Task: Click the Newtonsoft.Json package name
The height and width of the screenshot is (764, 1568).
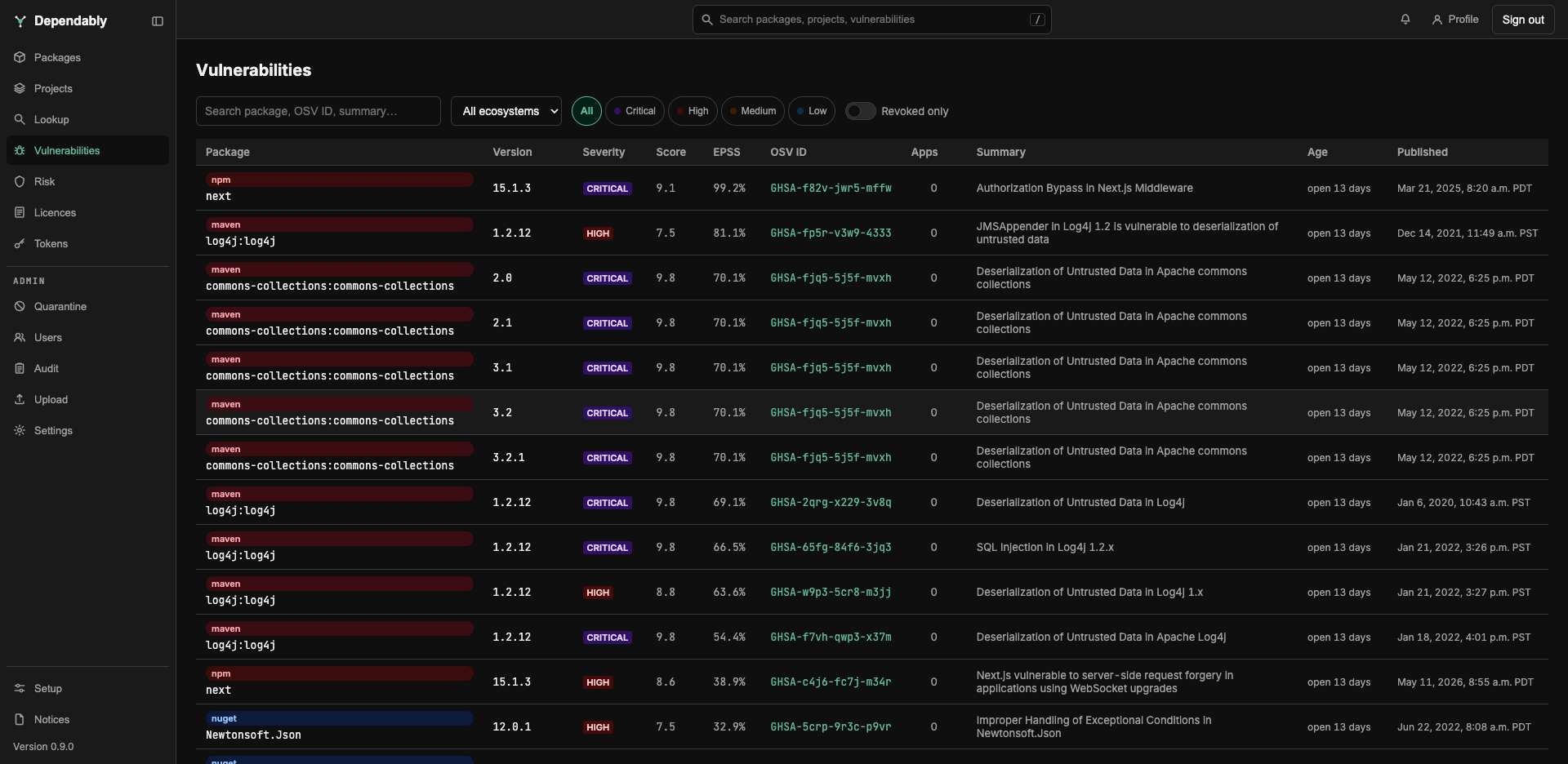Action: point(253,735)
